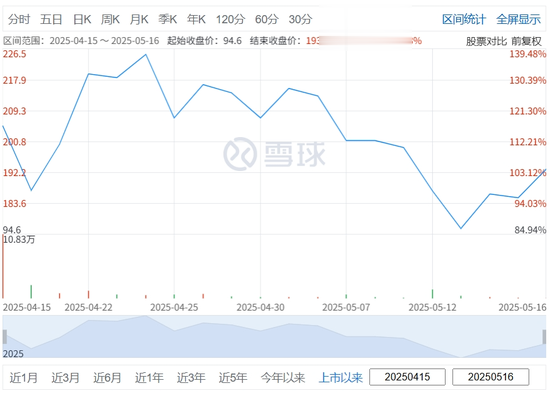Screen dimensions: 550x393
Task: Click the 区间统计 link
Action: tap(464, 19)
